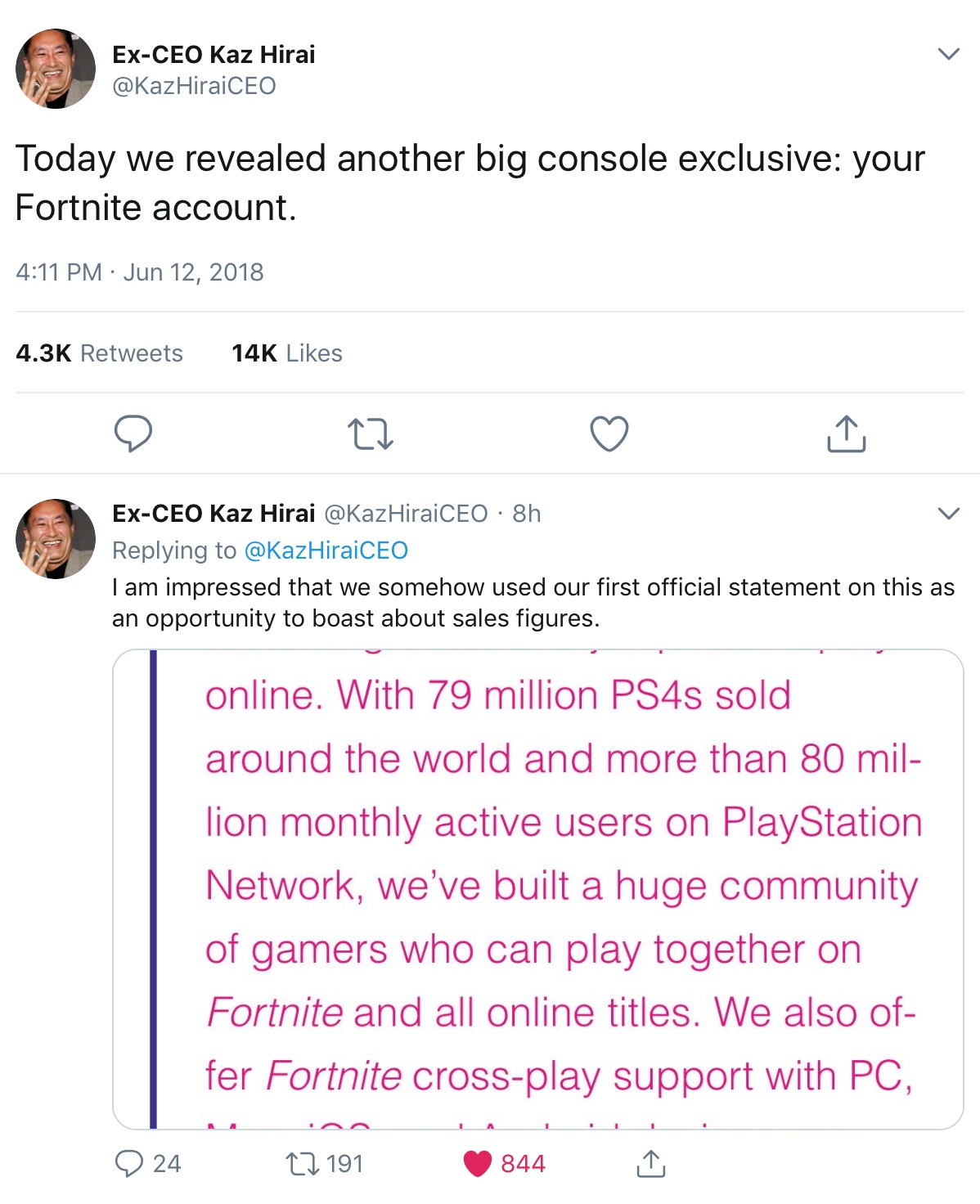
Task: Tap the 4:11 PM Jun 12, 2018 timestamp
Action: 140,272
